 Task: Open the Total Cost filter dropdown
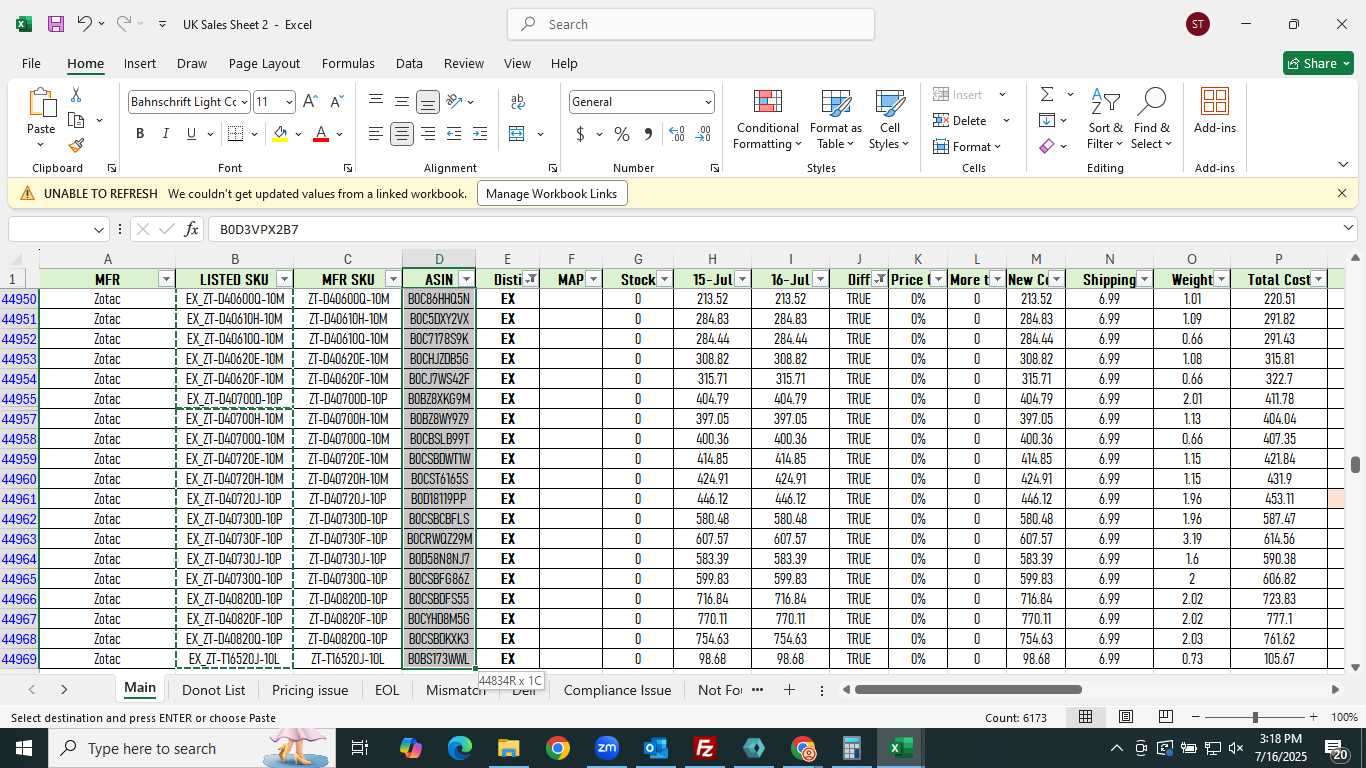pos(1318,280)
